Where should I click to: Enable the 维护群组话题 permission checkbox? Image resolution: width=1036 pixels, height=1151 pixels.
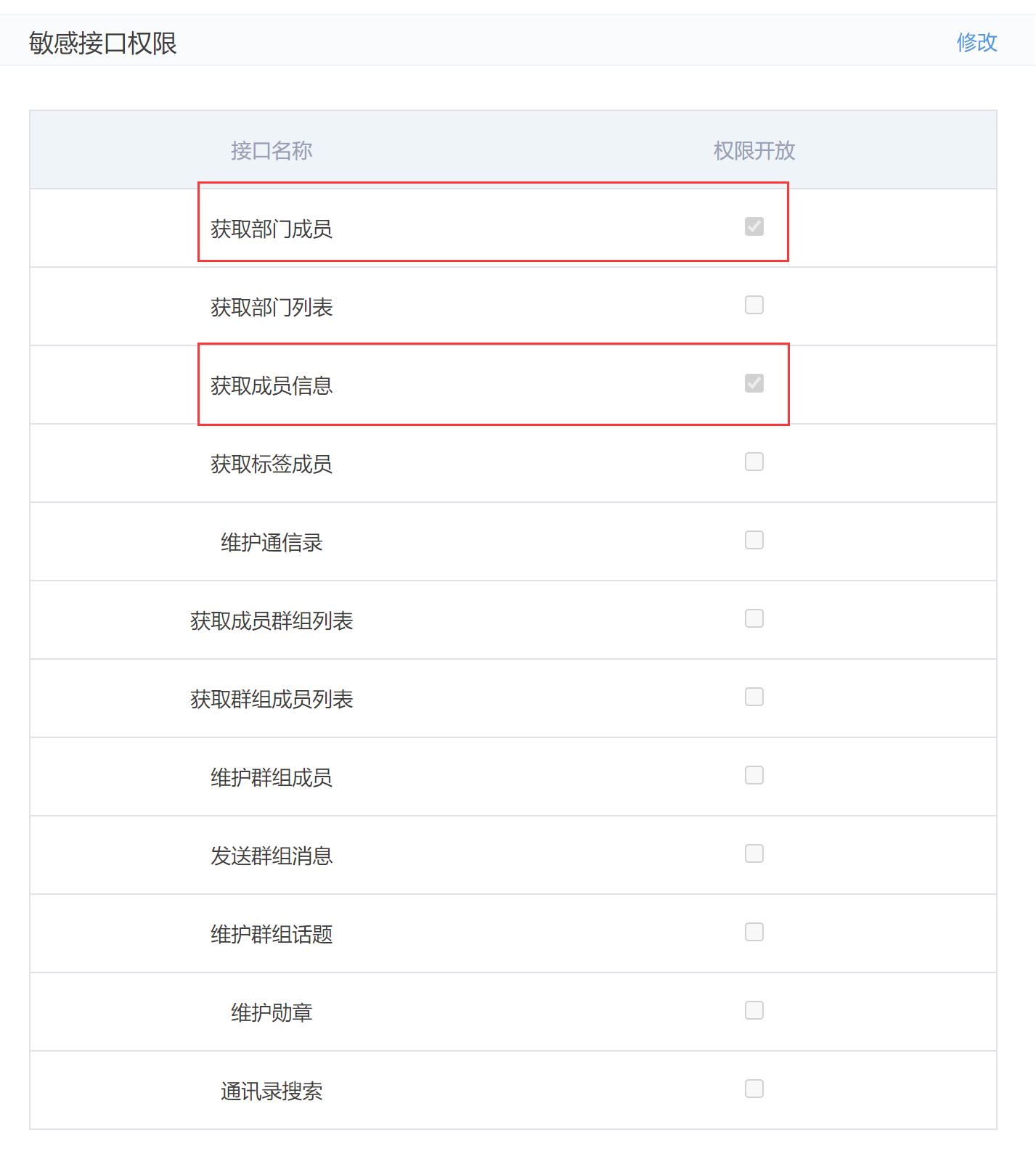754,933
